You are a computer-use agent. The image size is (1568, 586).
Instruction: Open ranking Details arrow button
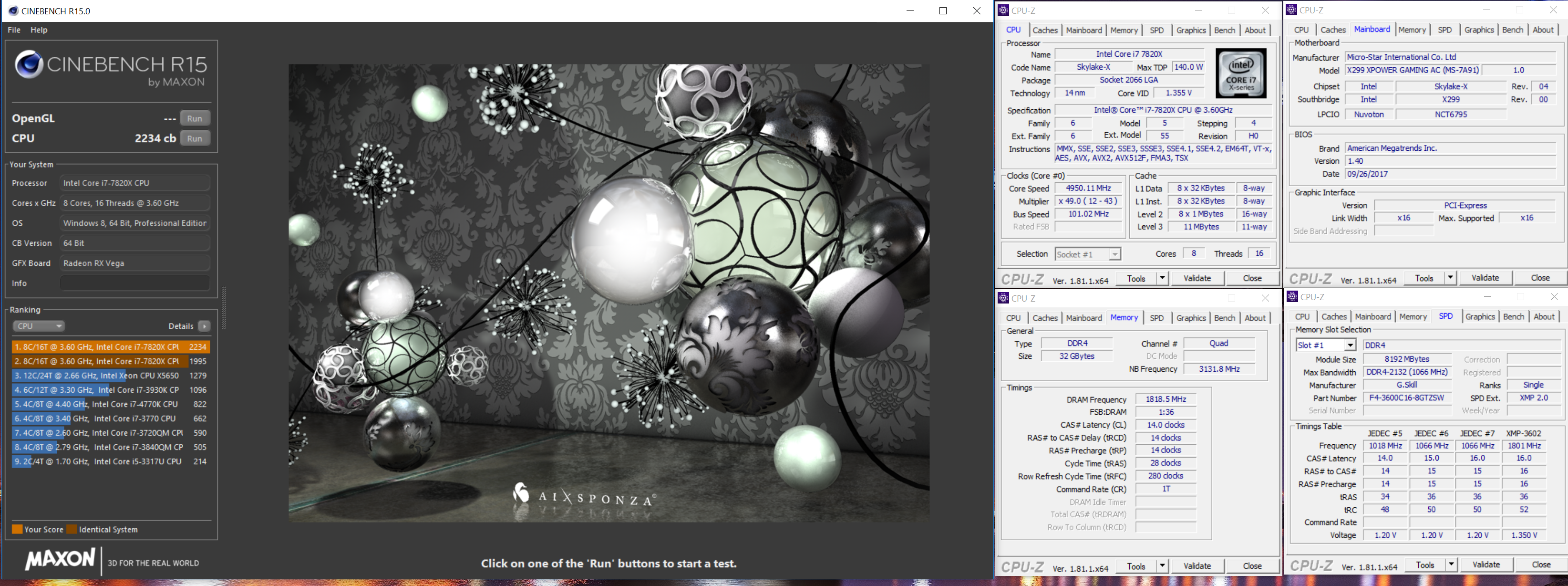pyautogui.click(x=205, y=326)
